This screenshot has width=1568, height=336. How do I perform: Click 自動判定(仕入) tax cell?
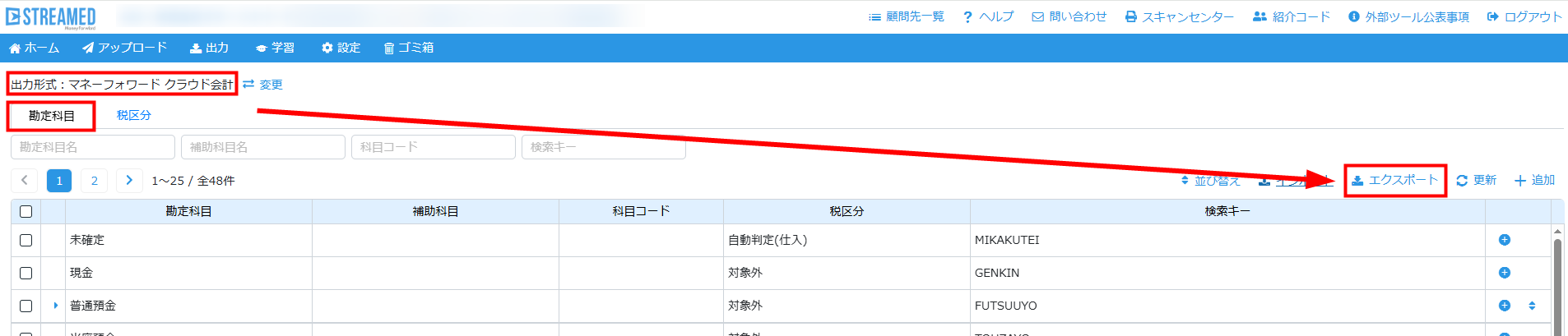click(x=847, y=240)
